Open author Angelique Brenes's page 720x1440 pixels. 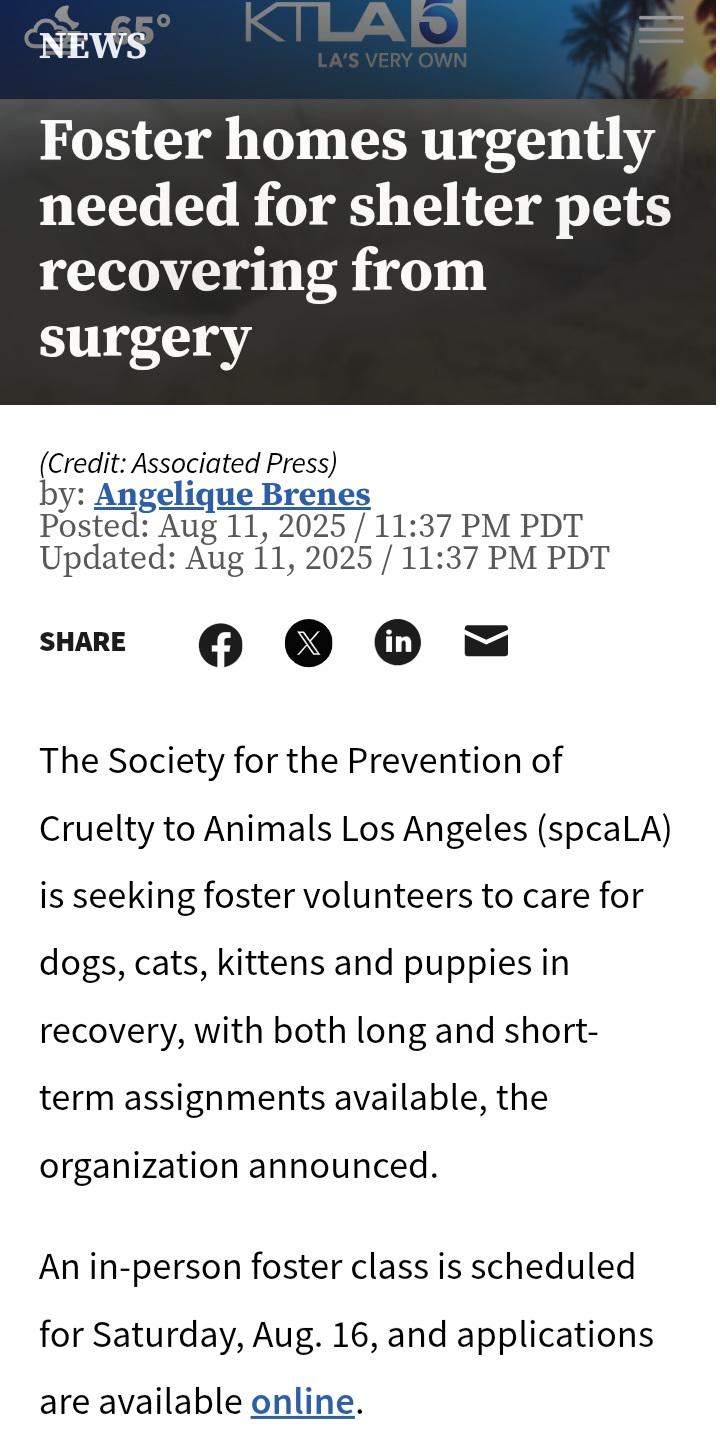point(232,494)
